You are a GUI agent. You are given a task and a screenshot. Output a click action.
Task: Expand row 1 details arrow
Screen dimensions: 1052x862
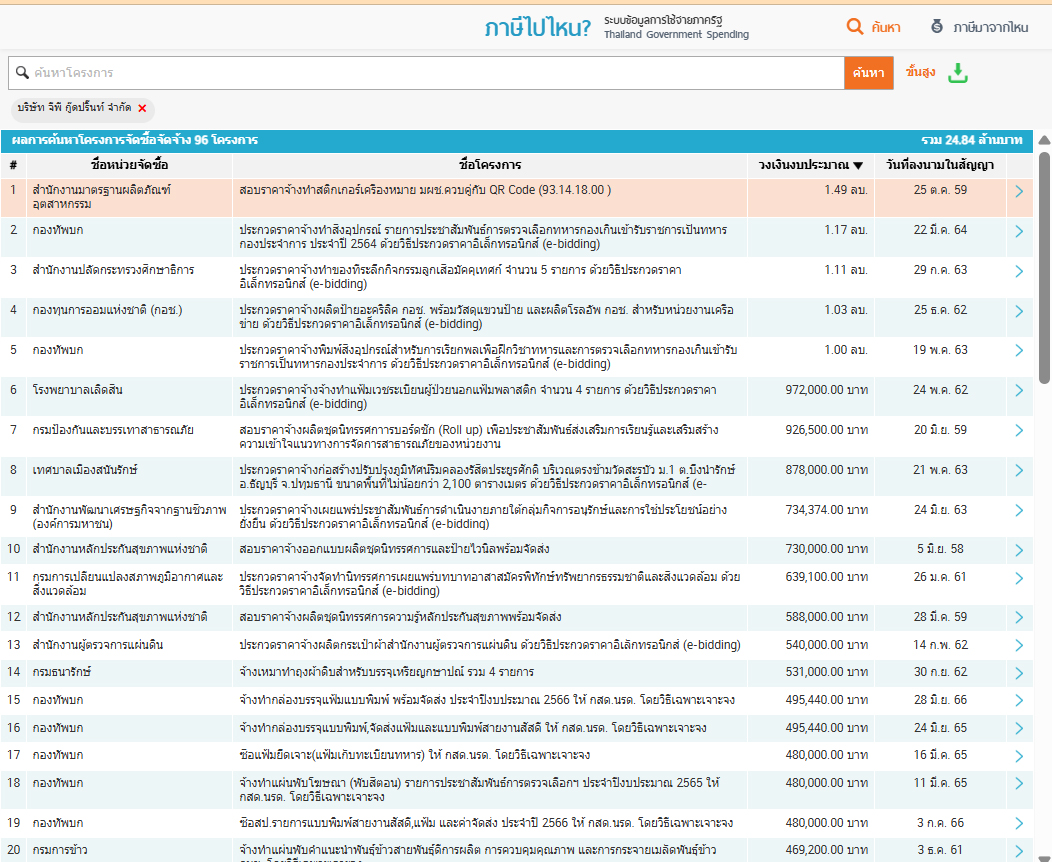[1019, 191]
